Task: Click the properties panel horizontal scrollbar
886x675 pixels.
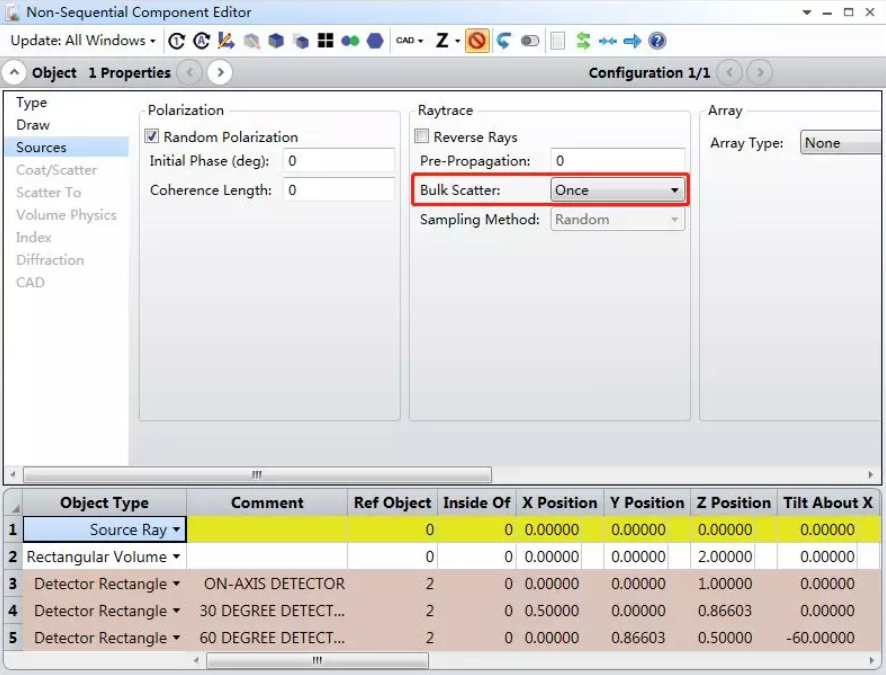Action: (x=257, y=475)
